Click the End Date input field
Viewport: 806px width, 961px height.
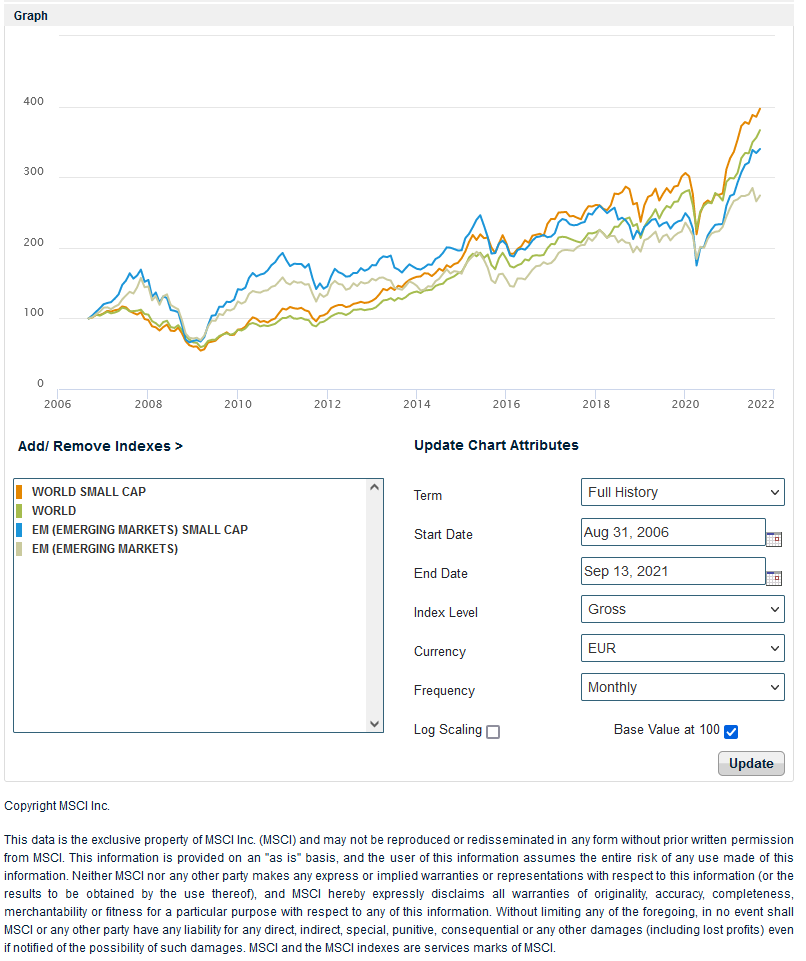672,571
